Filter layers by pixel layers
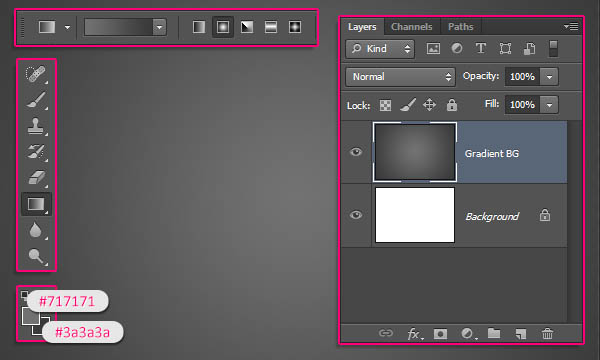This screenshot has height=360, width=600. pyautogui.click(x=433, y=49)
